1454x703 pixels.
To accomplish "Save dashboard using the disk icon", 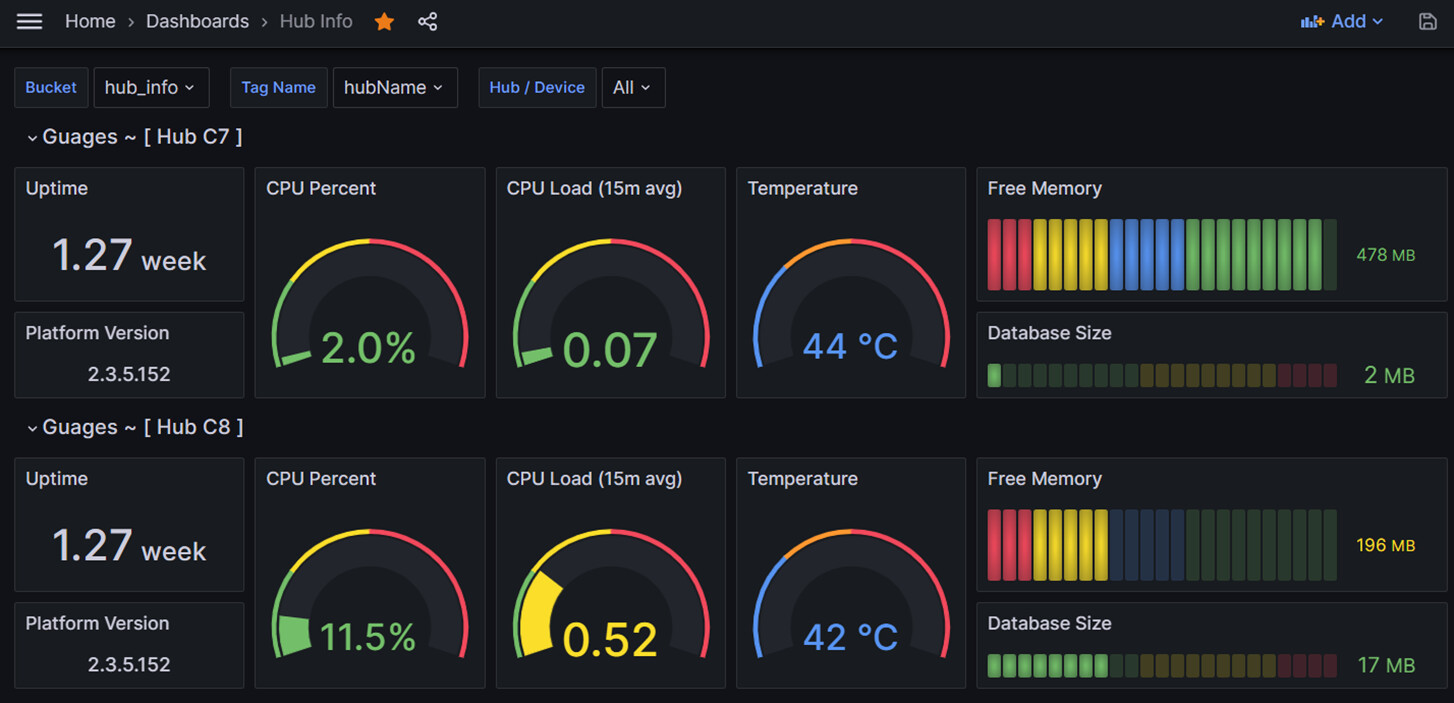I will click(1428, 21).
